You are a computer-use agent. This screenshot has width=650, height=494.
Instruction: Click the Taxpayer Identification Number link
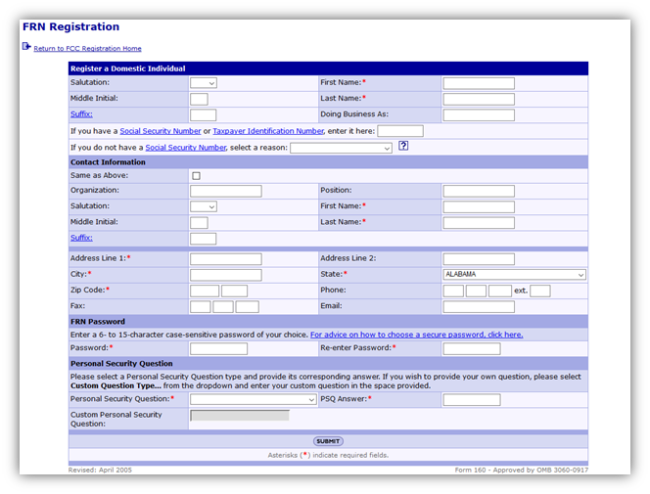pyautogui.click(x=268, y=131)
